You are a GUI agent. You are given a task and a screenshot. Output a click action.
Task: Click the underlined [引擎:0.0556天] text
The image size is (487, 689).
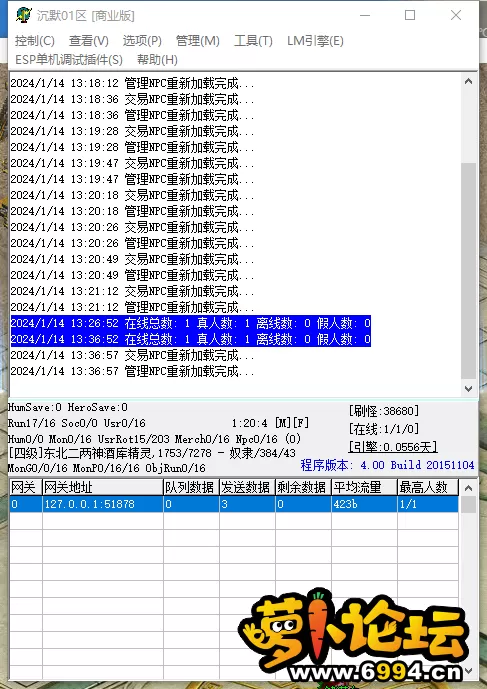[393, 447]
